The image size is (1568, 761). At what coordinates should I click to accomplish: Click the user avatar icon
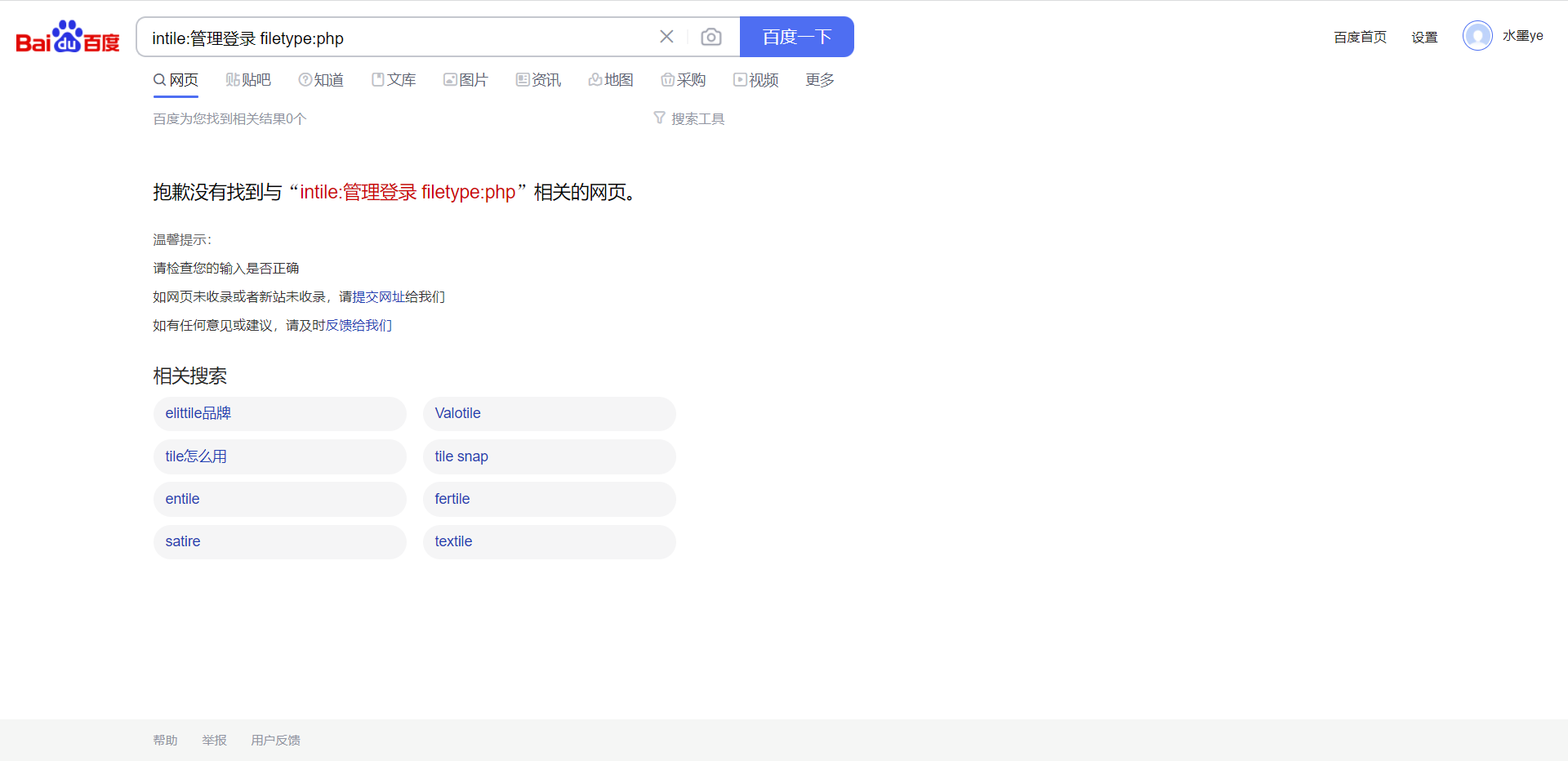1477,36
